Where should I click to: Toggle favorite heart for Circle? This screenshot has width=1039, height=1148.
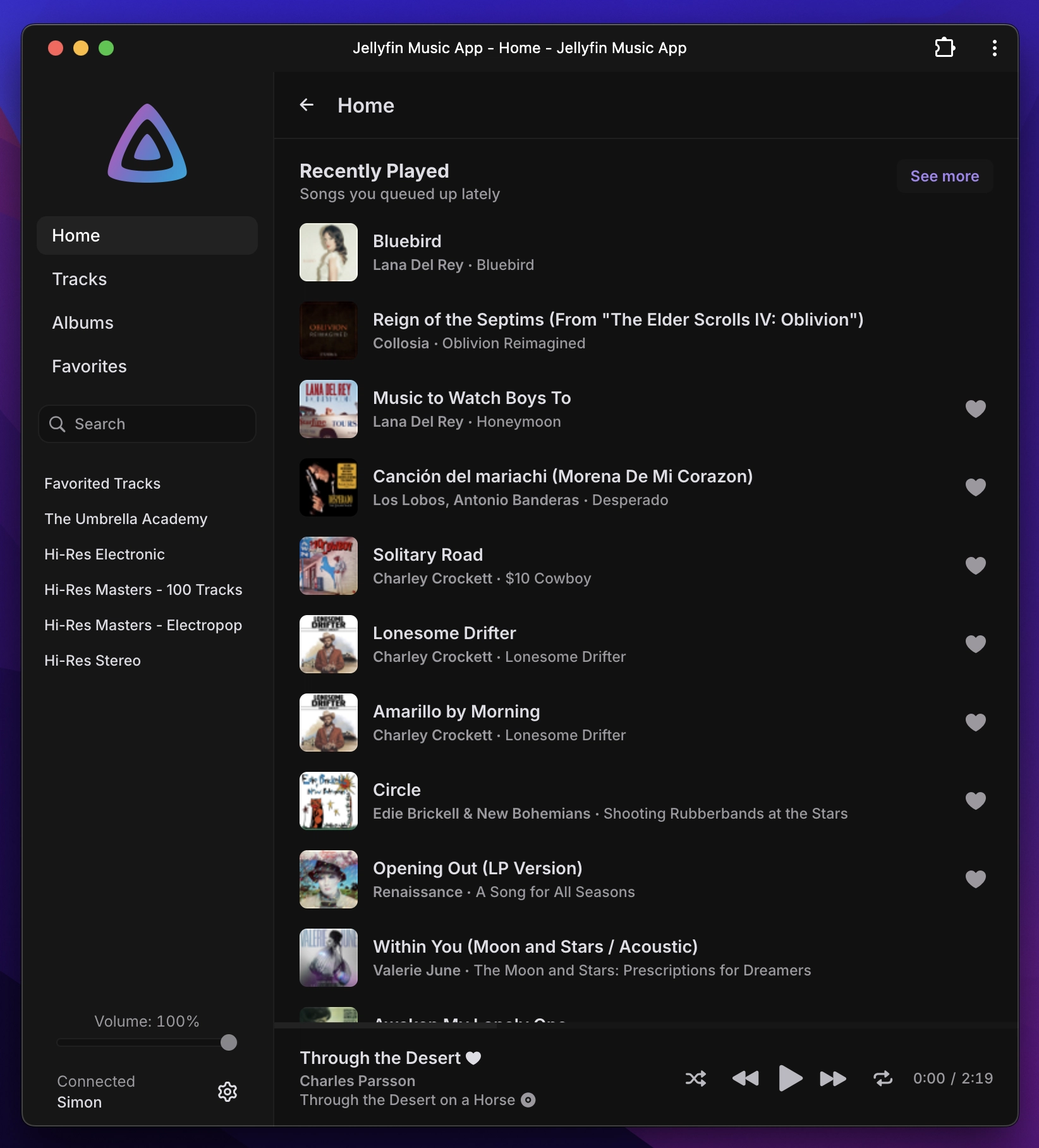(976, 801)
